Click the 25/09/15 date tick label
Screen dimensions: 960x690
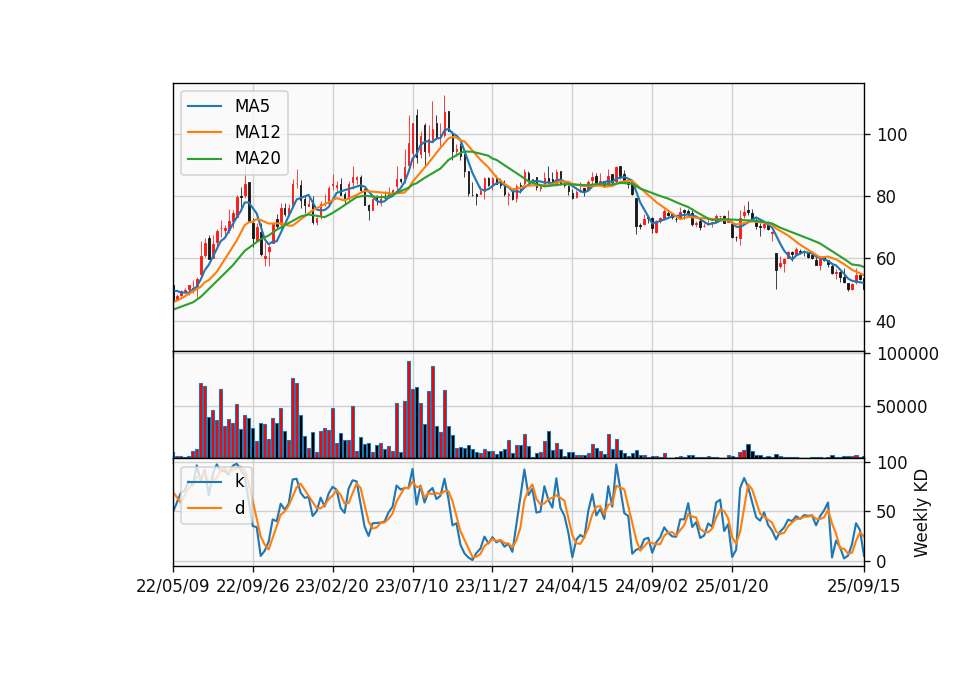864,586
